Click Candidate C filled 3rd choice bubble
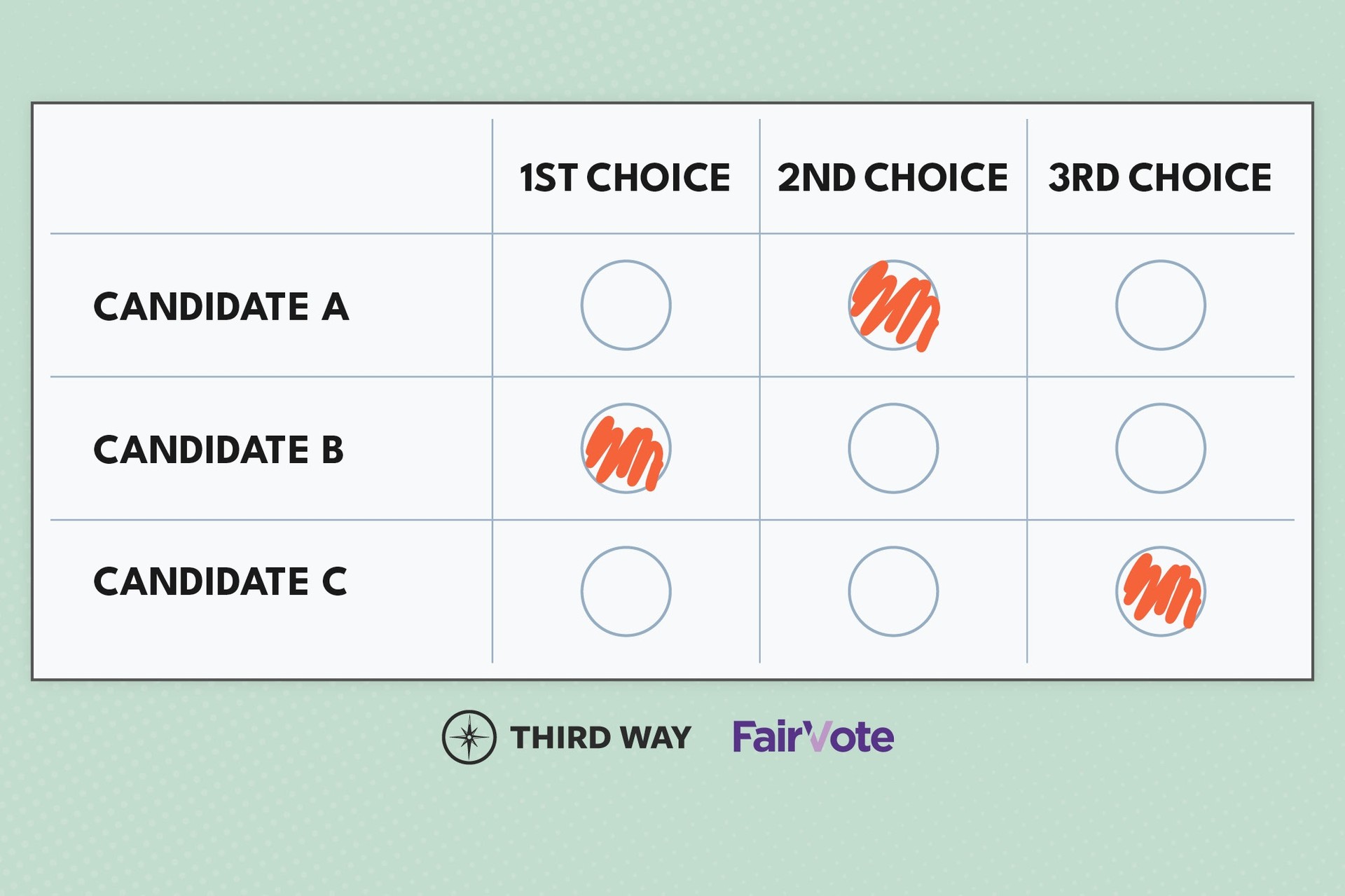Image resolution: width=1345 pixels, height=896 pixels. pyautogui.click(x=1160, y=591)
